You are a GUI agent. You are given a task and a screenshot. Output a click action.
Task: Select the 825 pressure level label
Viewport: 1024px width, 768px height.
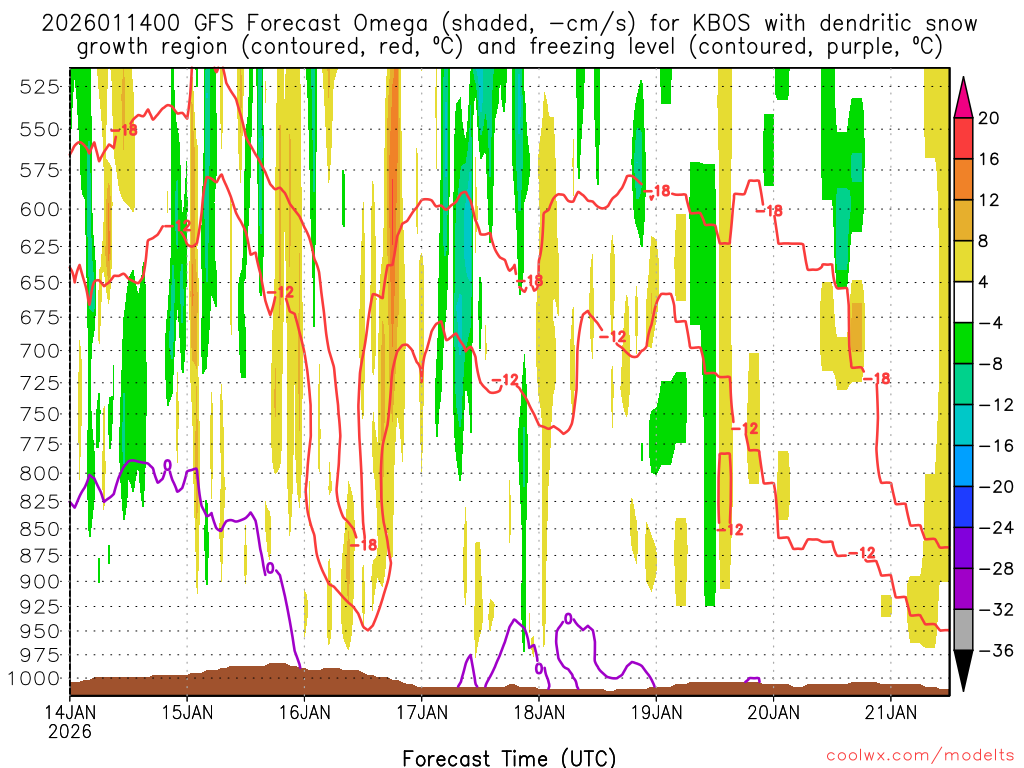point(40,502)
